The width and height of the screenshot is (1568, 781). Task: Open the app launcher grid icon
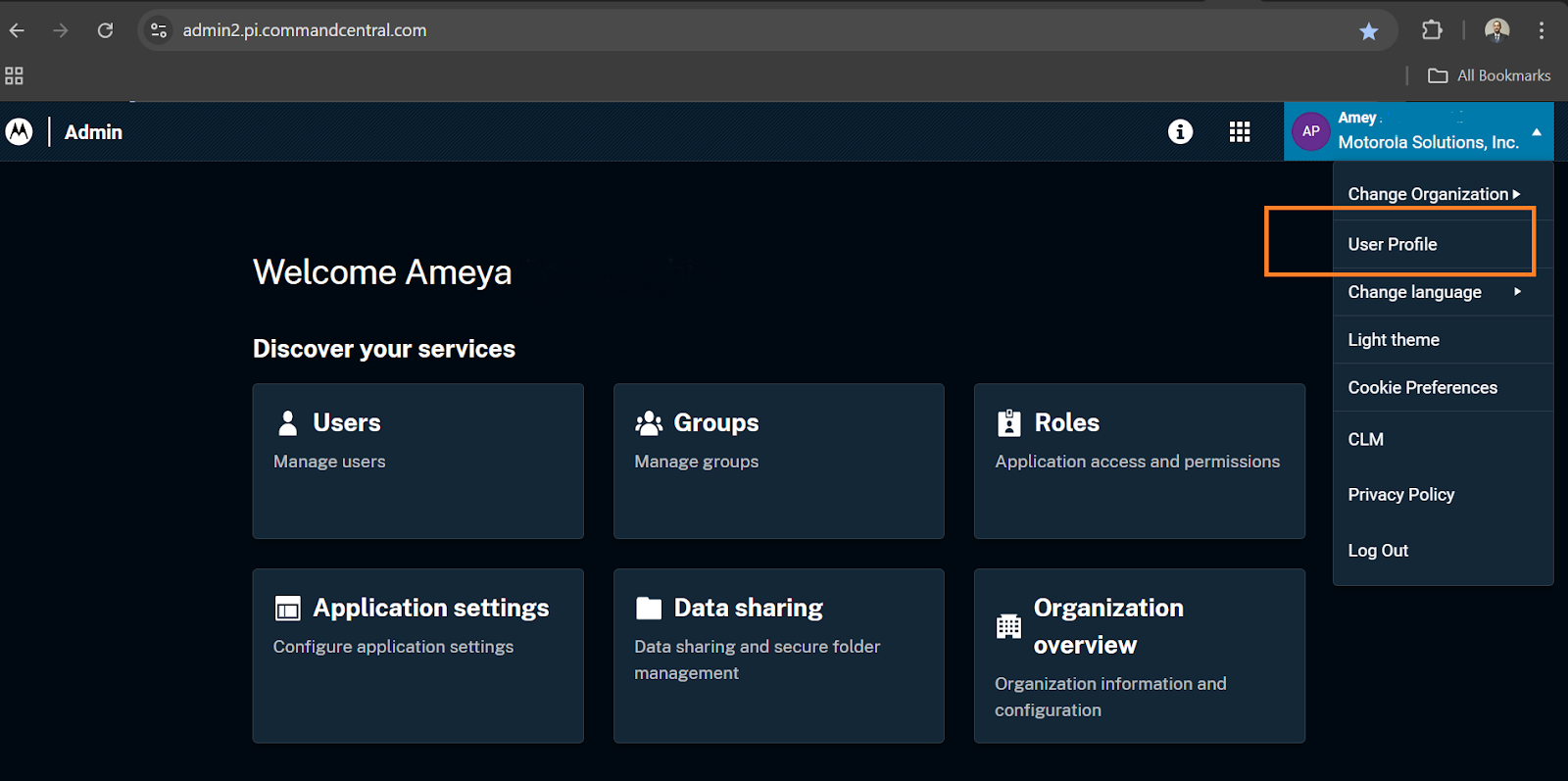(x=1240, y=131)
